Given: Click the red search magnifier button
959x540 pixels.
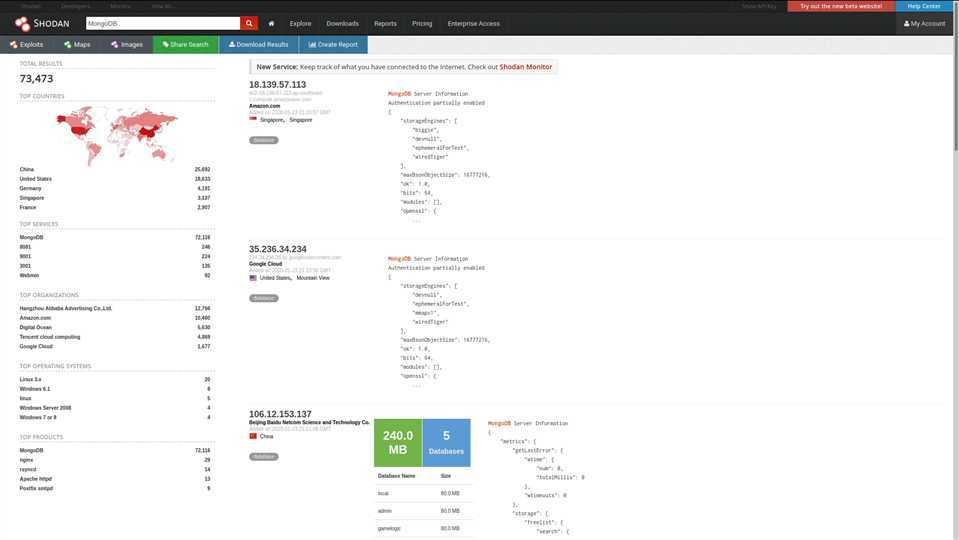Looking at the screenshot, I should (249, 23).
